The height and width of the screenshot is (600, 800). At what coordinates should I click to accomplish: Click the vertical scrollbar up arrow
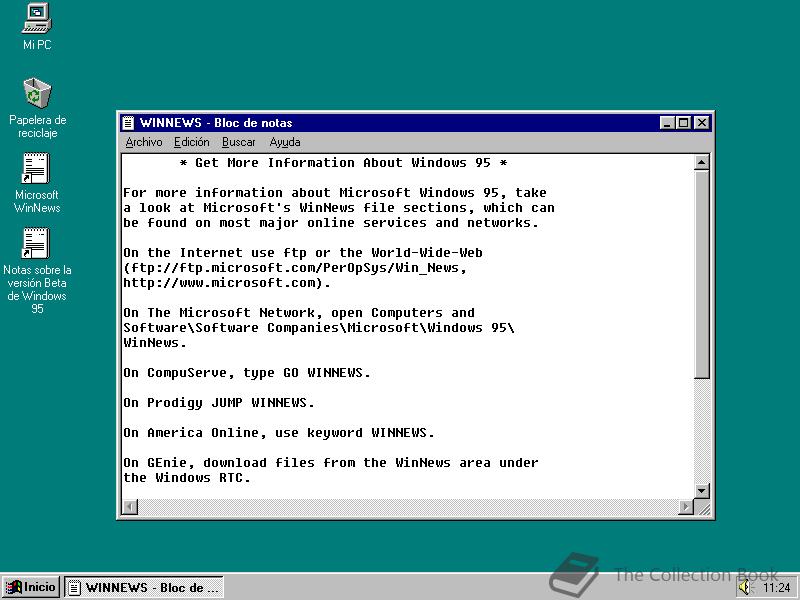coord(702,163)
